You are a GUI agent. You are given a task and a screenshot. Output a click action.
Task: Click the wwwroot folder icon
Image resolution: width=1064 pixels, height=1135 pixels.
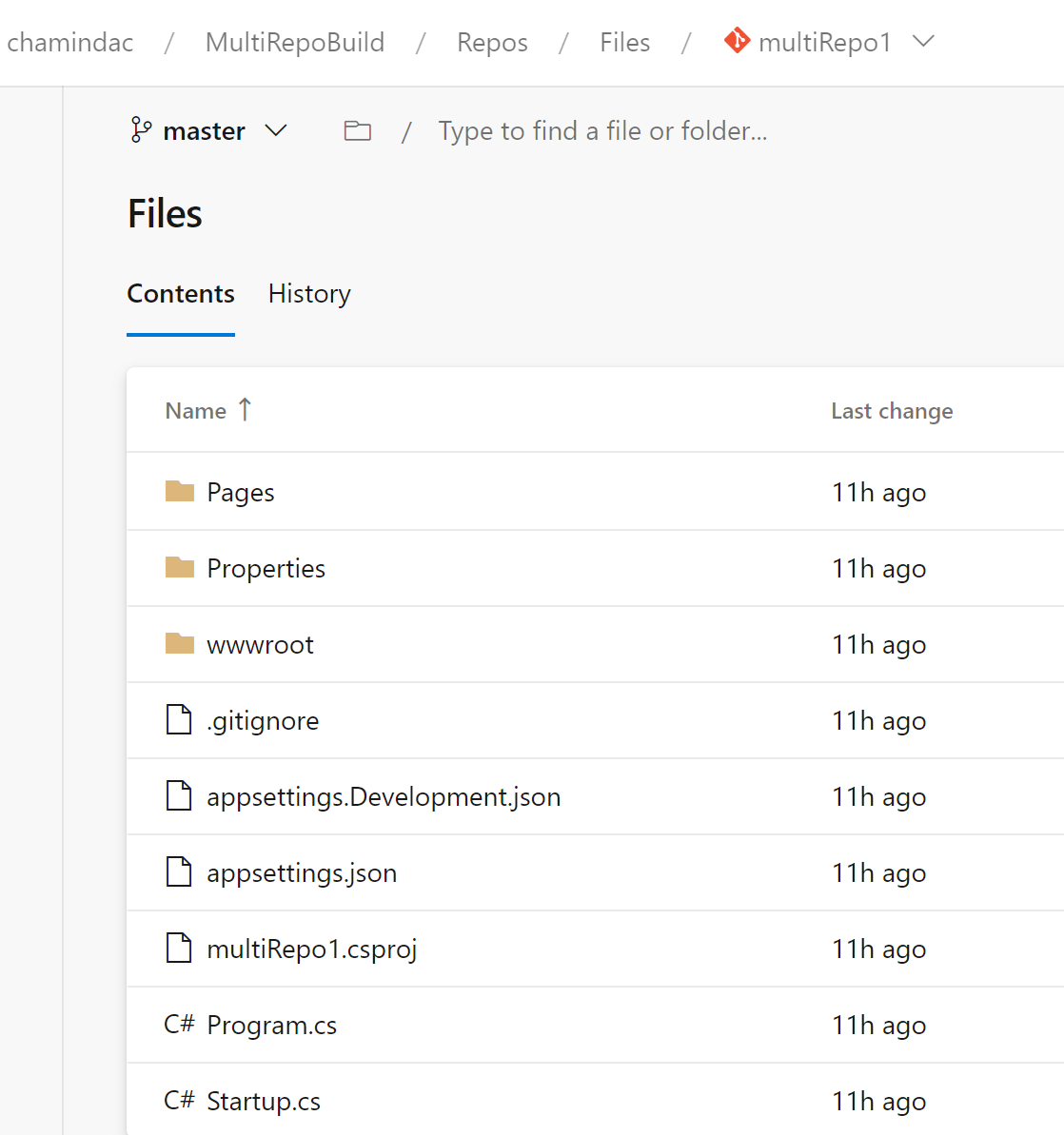pos(180,643)
